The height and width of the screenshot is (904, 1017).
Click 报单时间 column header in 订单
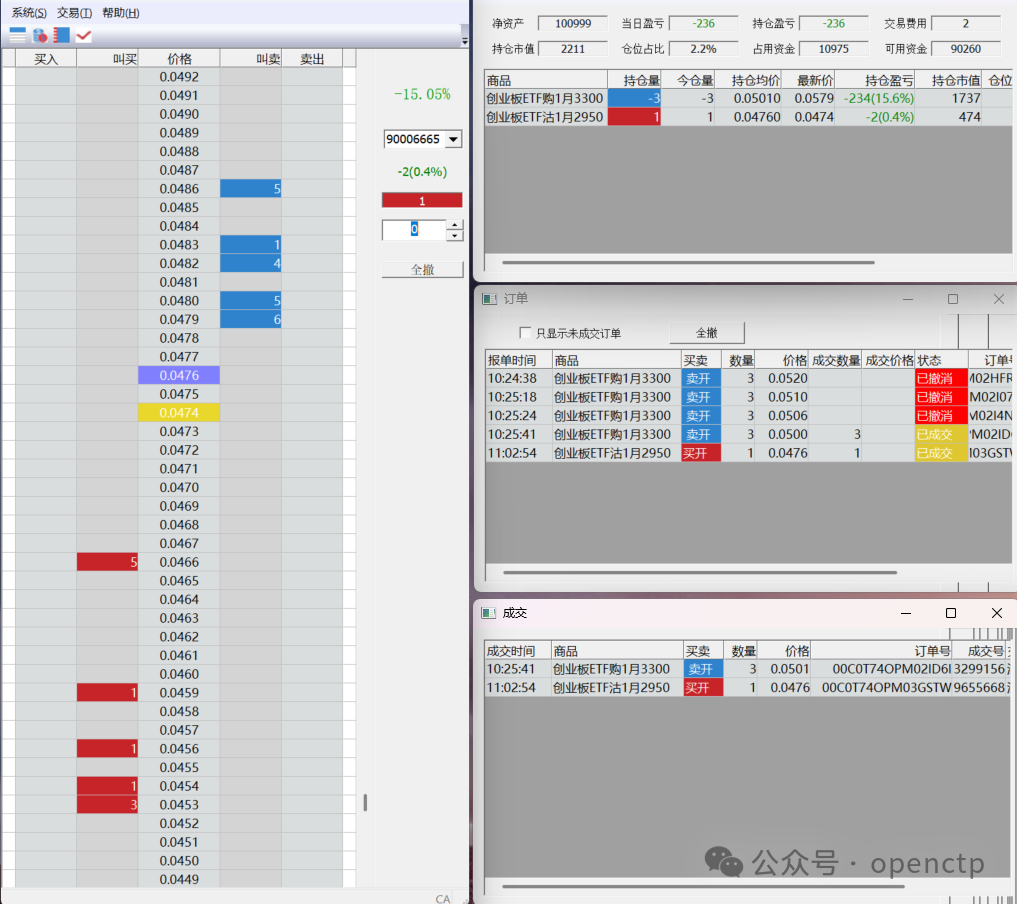click(x=518, y=361)
